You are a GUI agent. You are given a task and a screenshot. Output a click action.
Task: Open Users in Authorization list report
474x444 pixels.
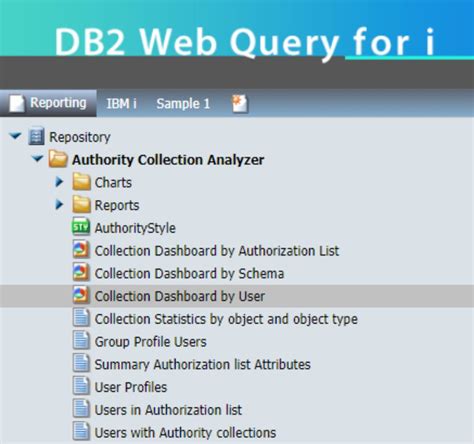click(x=168, y=410)
